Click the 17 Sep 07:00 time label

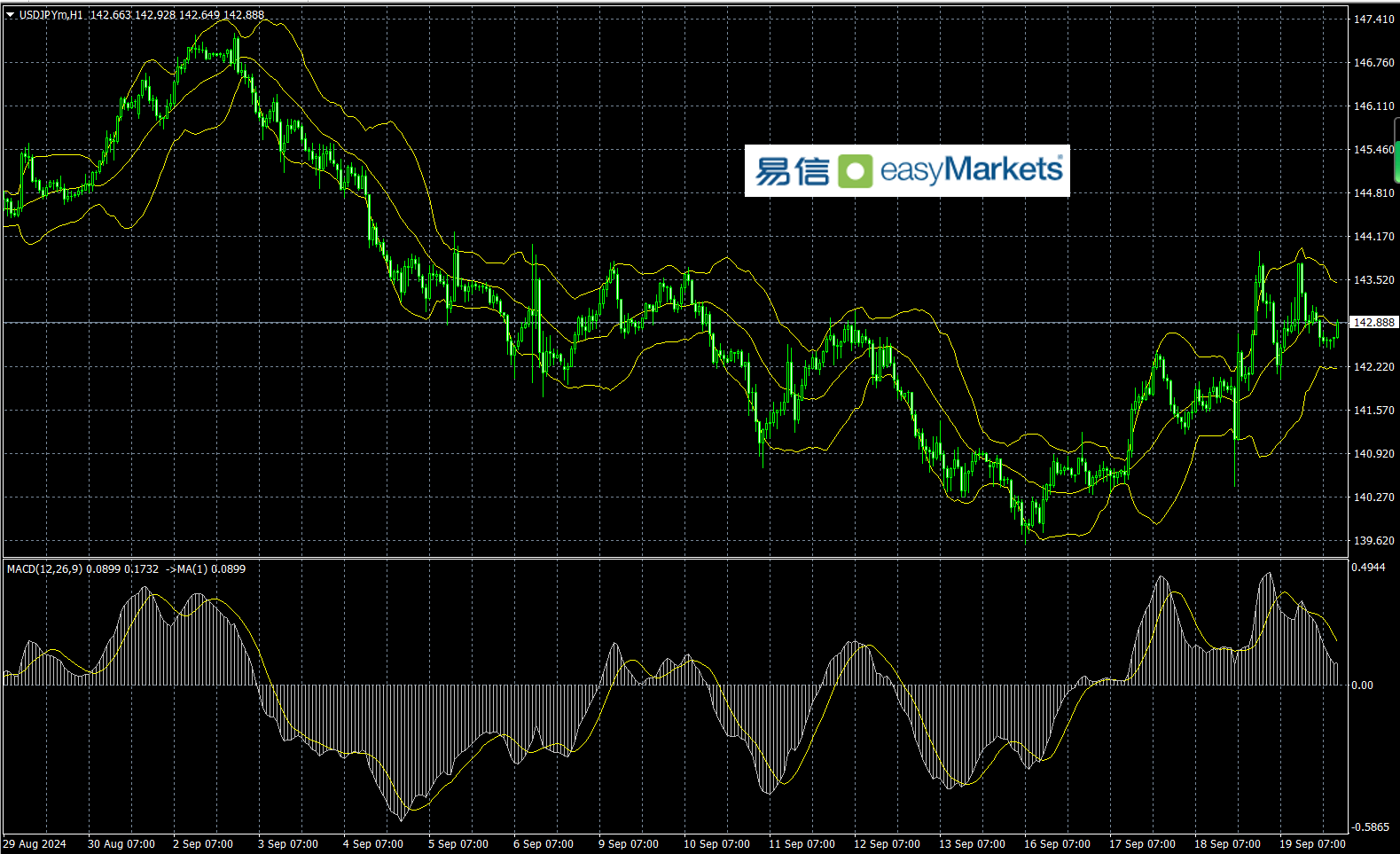click(x=1142, y=844)
